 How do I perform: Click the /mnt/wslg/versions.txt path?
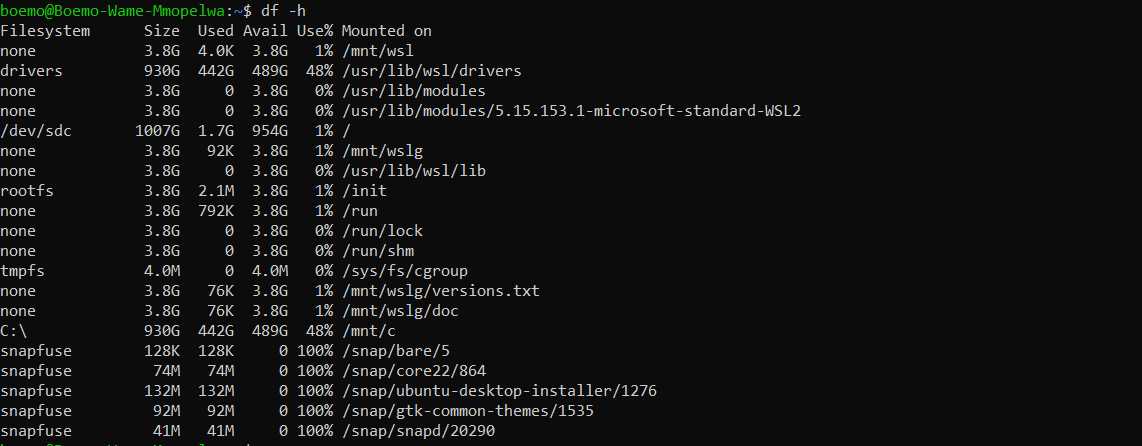(x=440, y=291)
